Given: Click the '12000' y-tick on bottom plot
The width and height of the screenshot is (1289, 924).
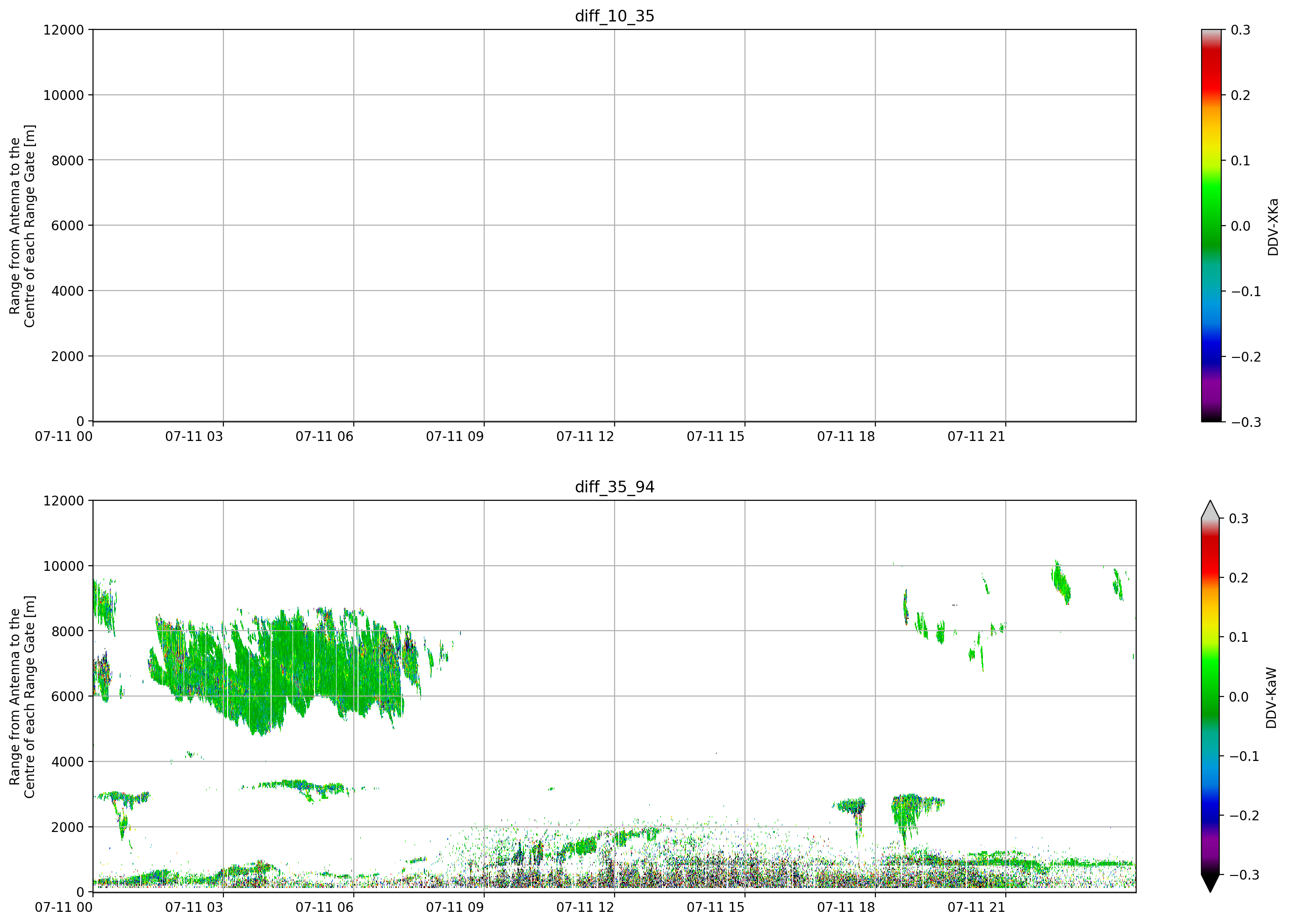Looking at the screenshot, I should pyautogui.click(x=64, y=500).
